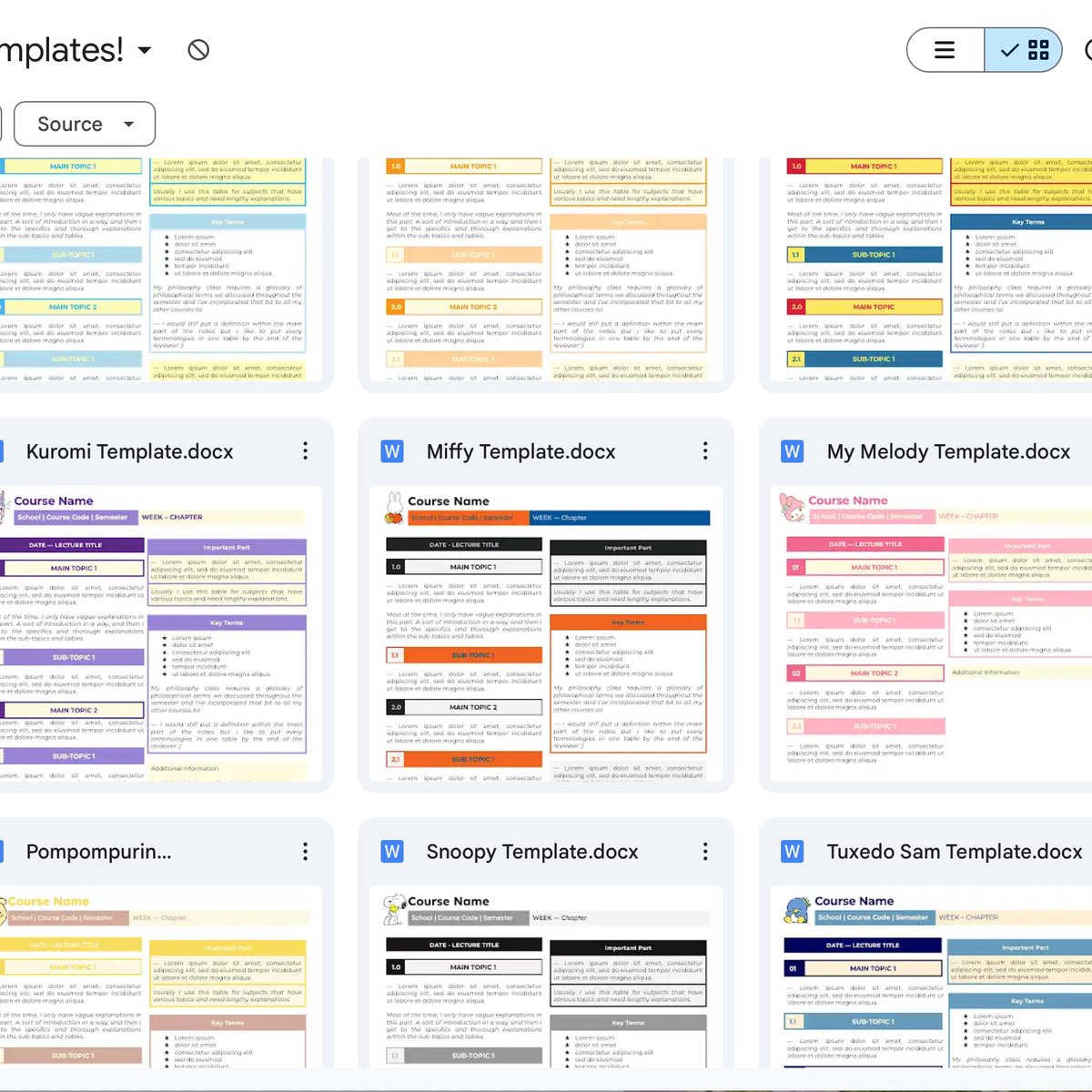Open the Tuxedo Sam Template preview thumbnail
Image resolution: width=1092 pixels, height=1092 pixels.
pos(931,976)
